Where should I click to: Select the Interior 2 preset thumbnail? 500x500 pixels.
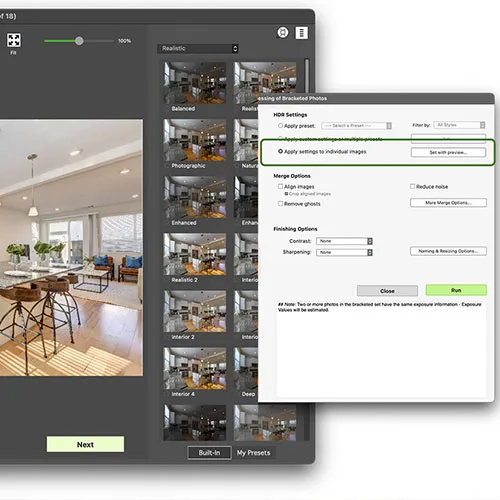pyautogui.click(x=195, y=311)
